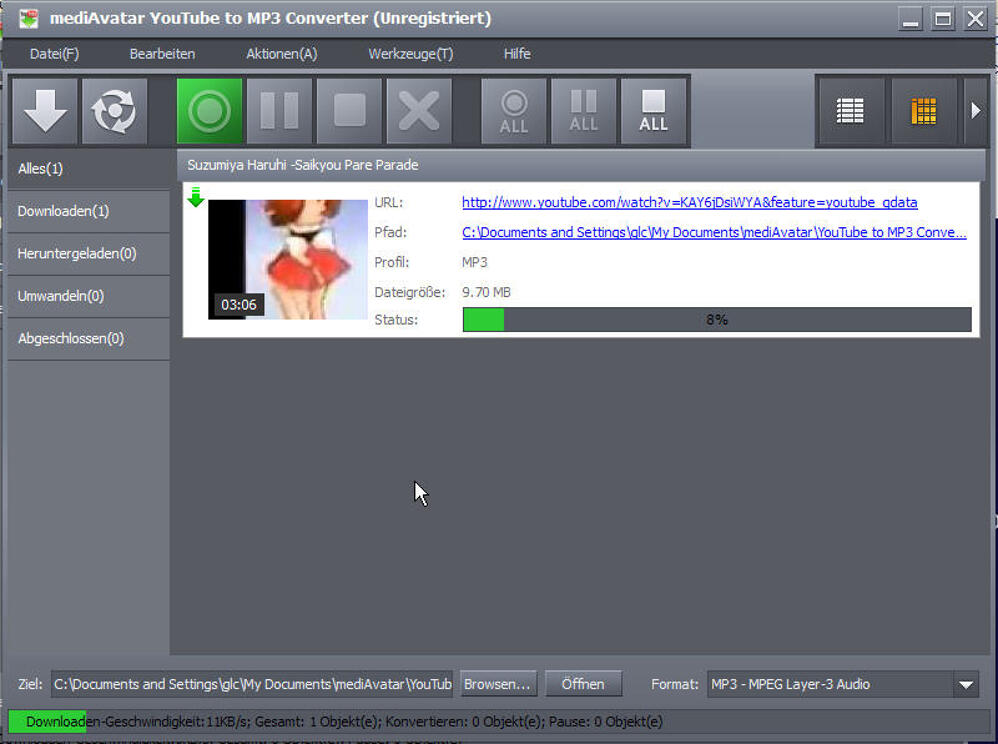Switch to list view mode
This screenshot has width=998, height=744.
point(850,111)
